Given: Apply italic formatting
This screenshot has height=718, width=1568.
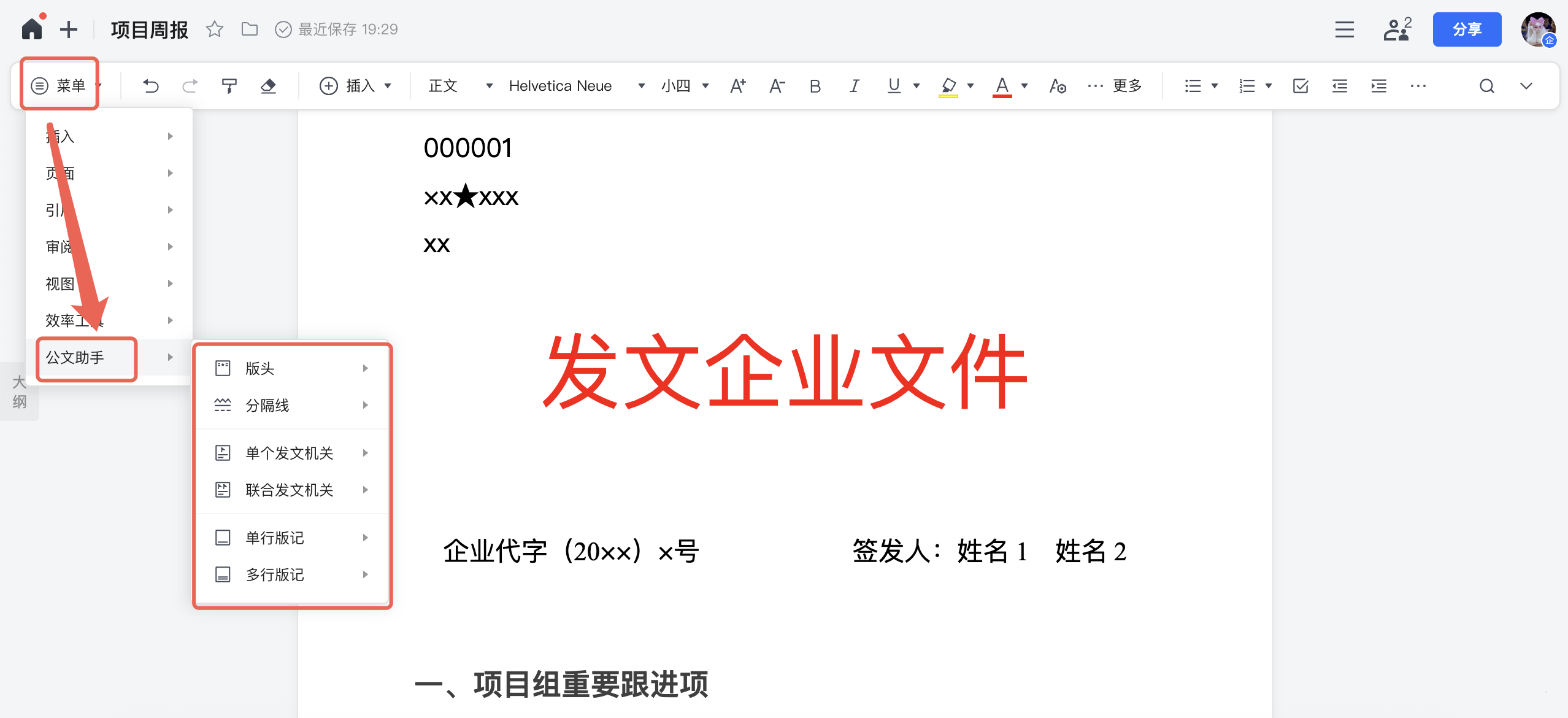Looking at the screenshot, I should point(854,86).
